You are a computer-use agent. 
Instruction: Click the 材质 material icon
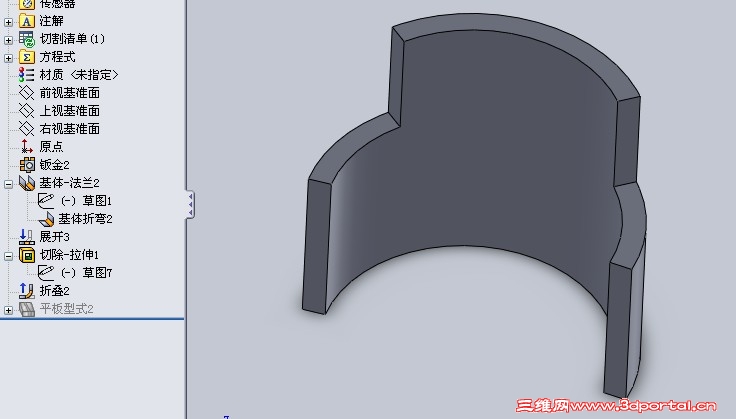click(x=27, y=75)
